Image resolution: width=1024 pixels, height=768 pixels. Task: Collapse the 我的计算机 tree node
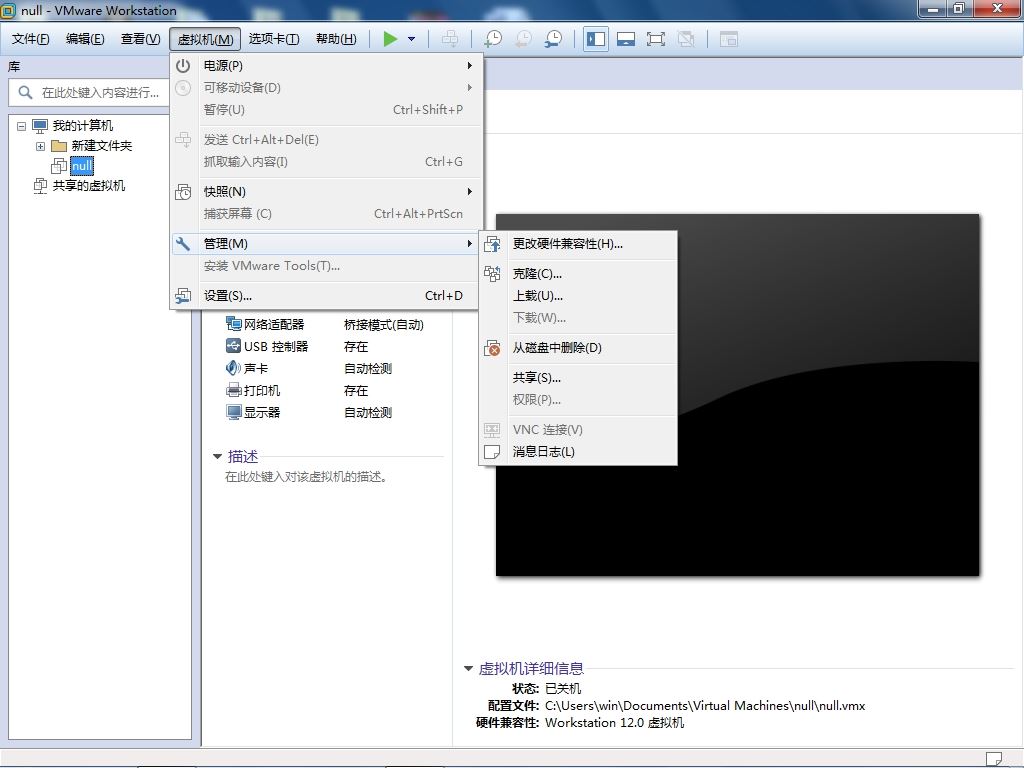pyautogui.click(x=22, y=126)
